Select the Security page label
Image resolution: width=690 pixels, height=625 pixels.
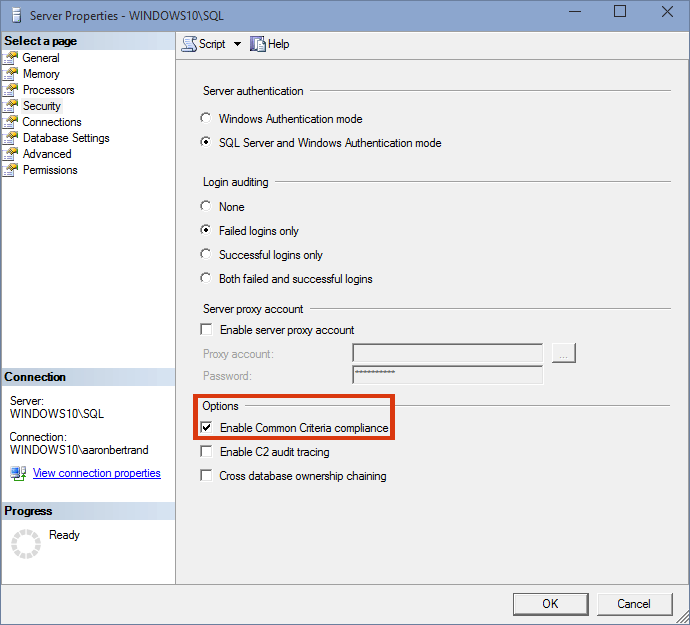(42, 106)
